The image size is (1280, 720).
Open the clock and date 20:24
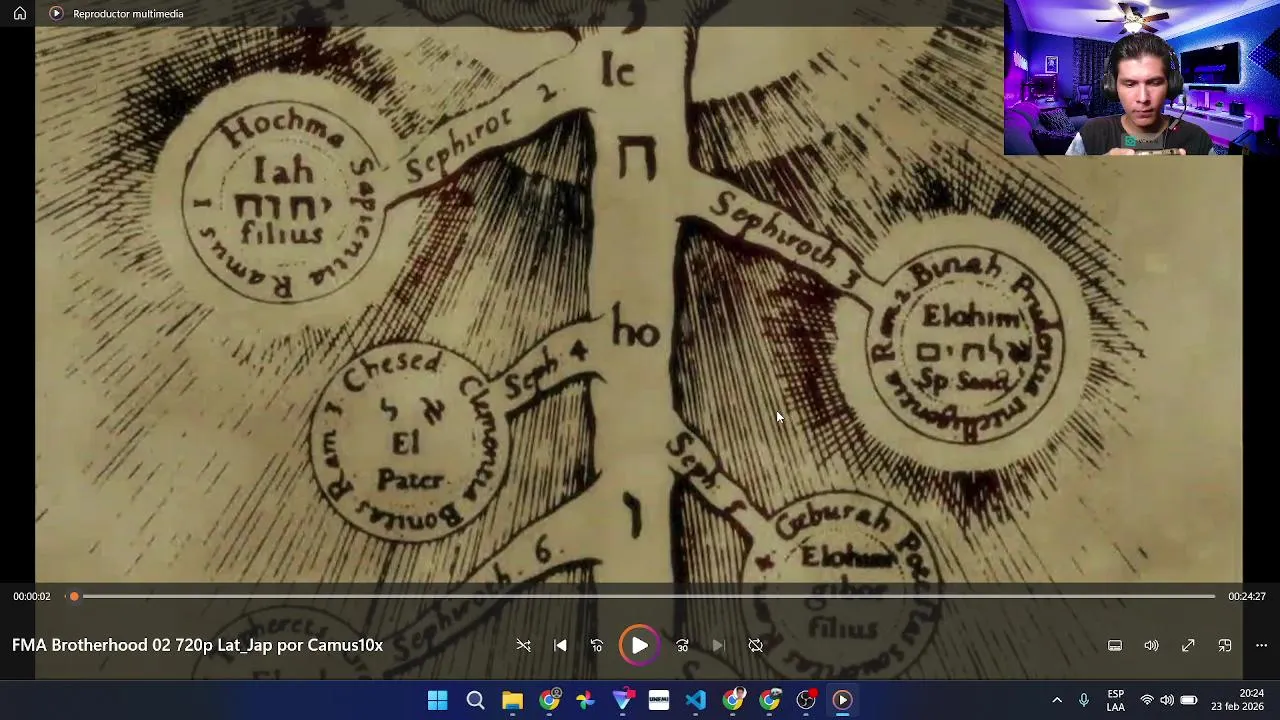click(1238, 700)
